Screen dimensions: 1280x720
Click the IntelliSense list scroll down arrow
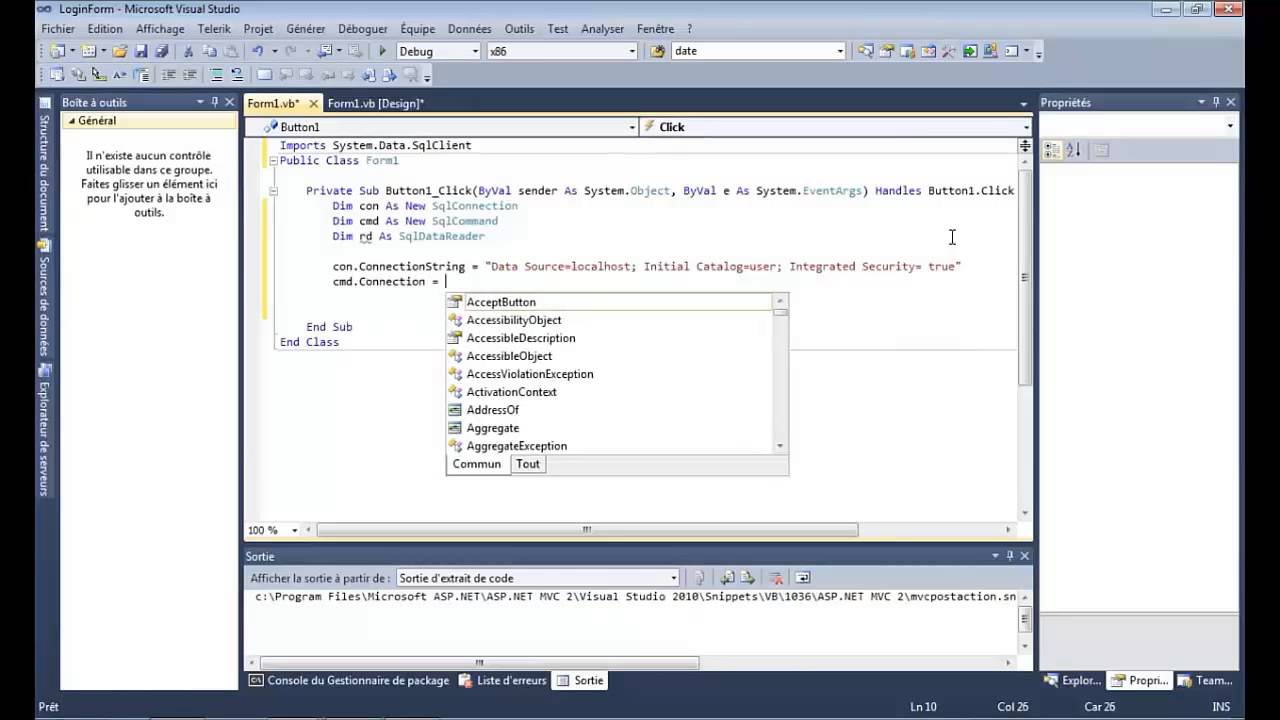781,446
